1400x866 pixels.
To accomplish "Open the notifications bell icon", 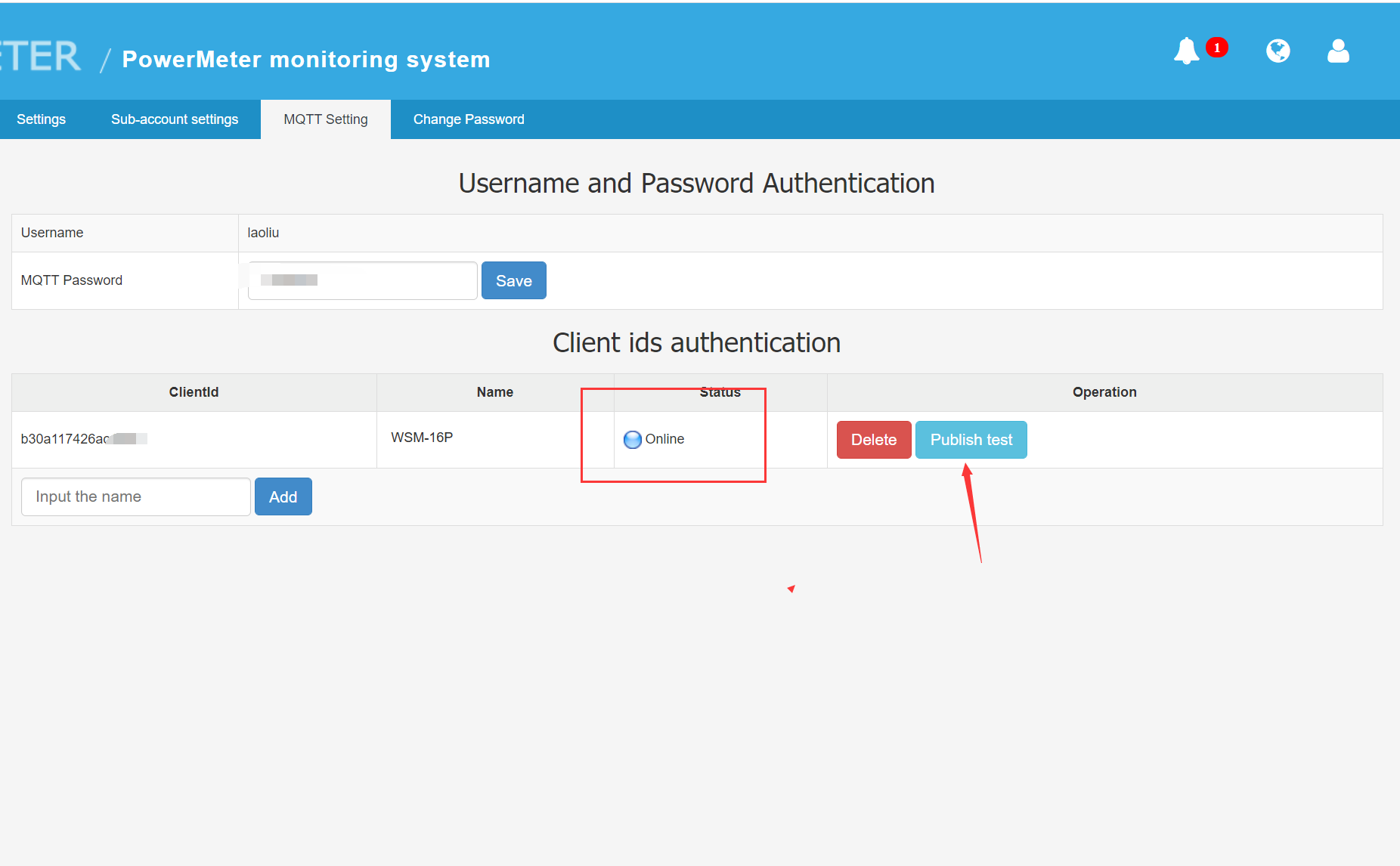I will coord(1186,51).
